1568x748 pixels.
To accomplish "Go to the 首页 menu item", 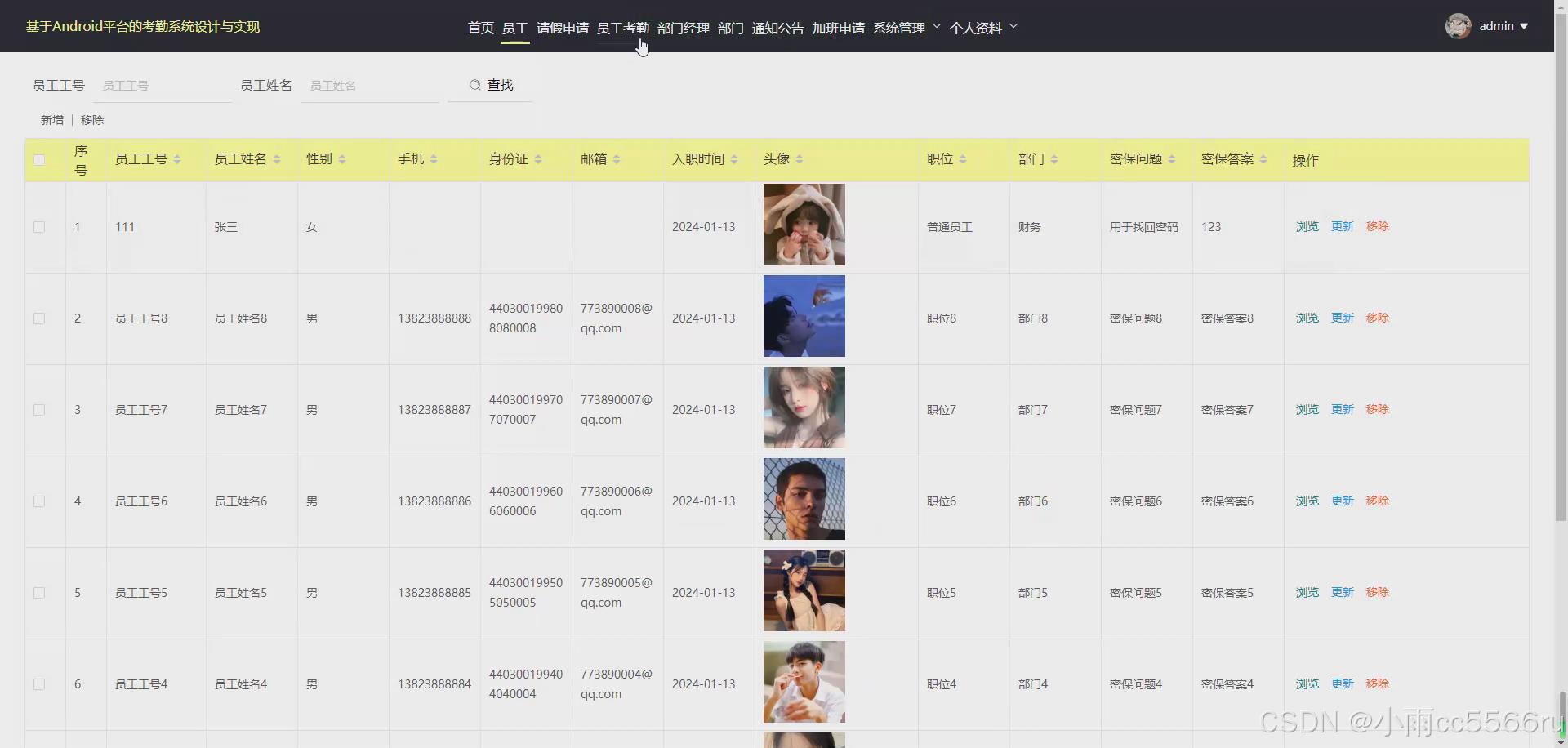I will coord(481,28).
